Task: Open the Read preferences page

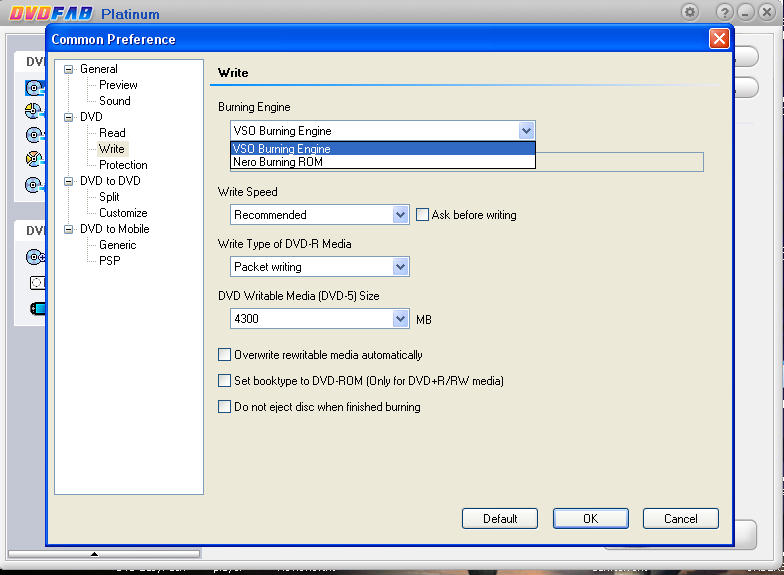Action: point(112,133)
